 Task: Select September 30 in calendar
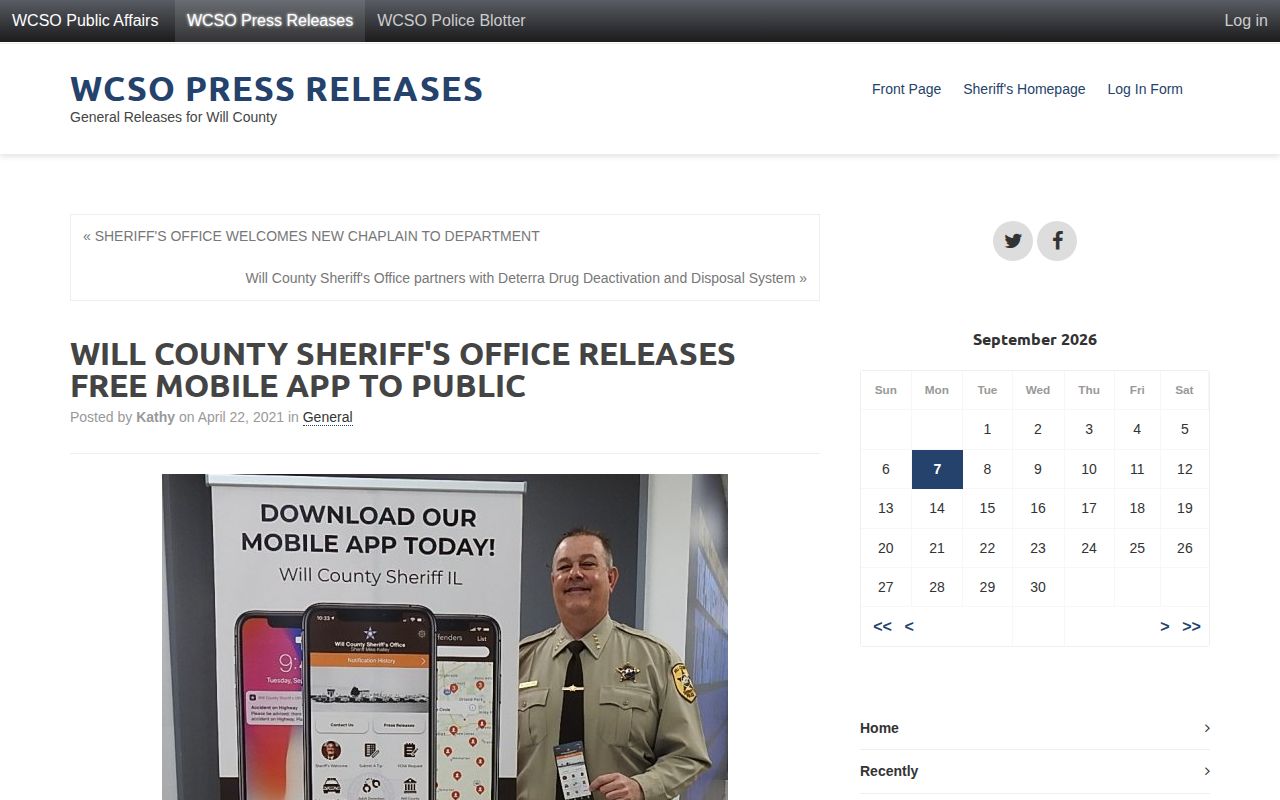click(x=1038, y=587)
